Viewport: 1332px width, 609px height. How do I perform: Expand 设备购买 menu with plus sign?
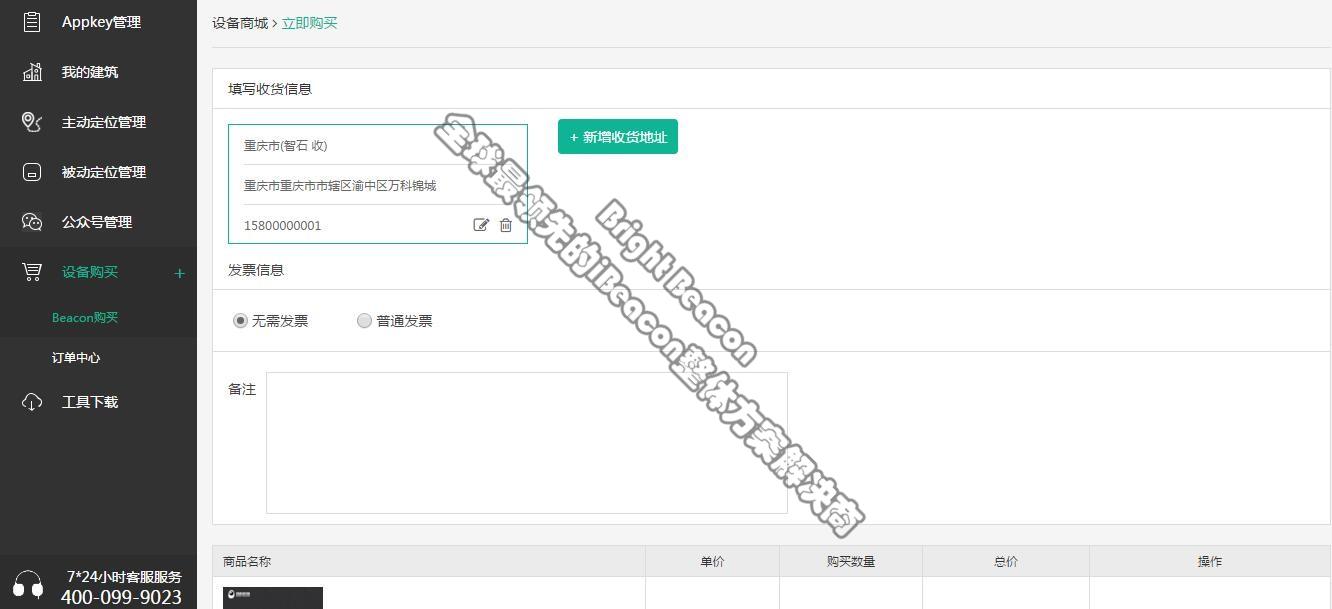point(179,273)
